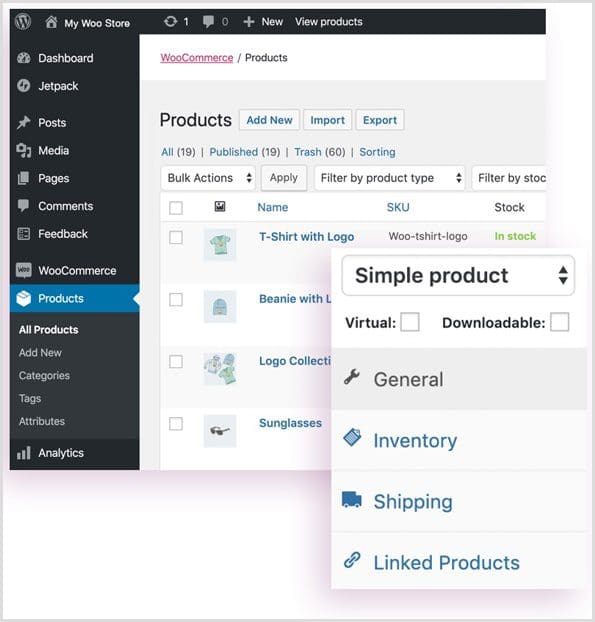Show the Trash (60) filter link
595x622 pixels.
tap(320, 152)
